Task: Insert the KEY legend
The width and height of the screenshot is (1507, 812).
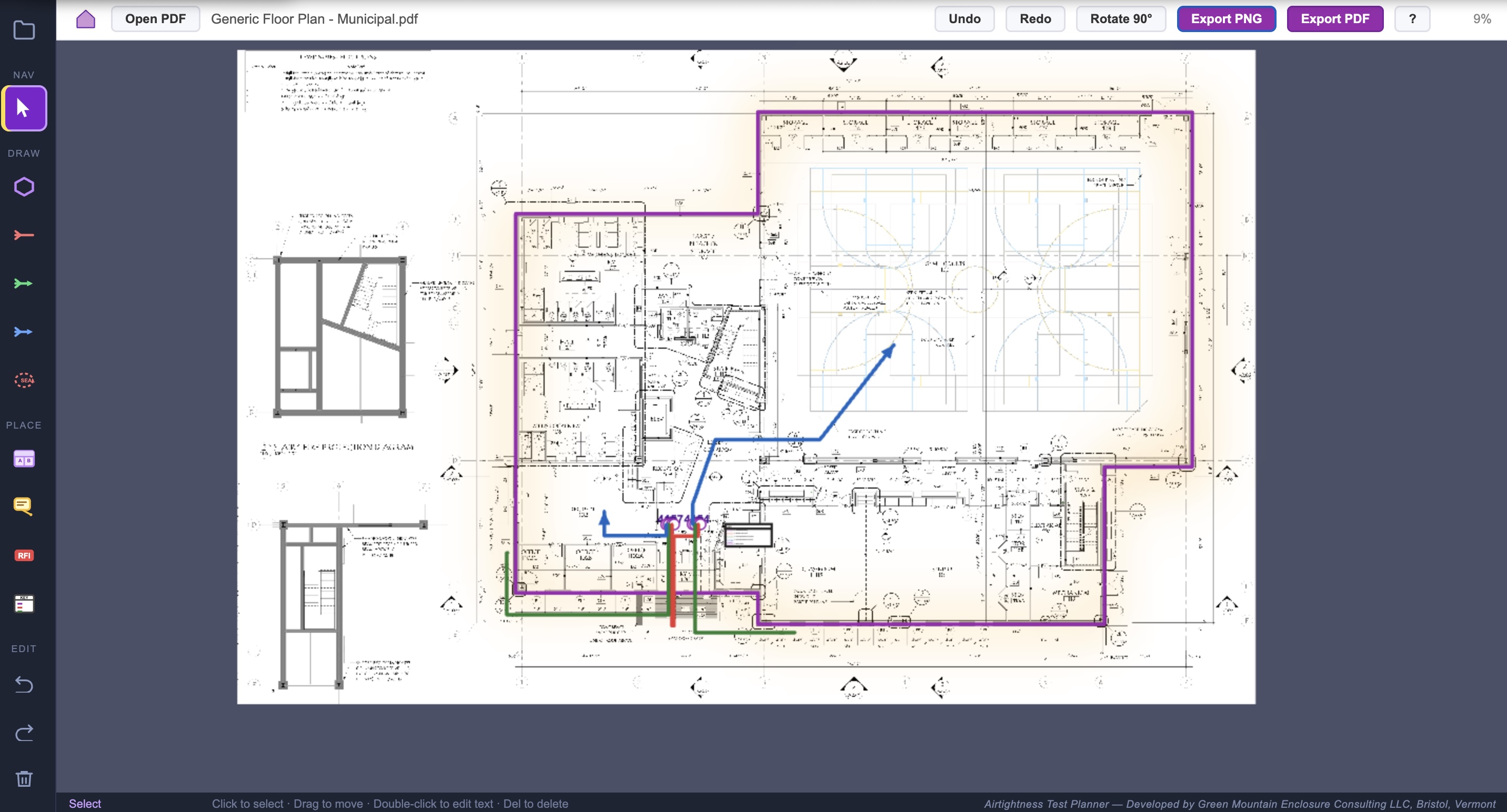Action: pyautogui.click(x=24, y=603)
